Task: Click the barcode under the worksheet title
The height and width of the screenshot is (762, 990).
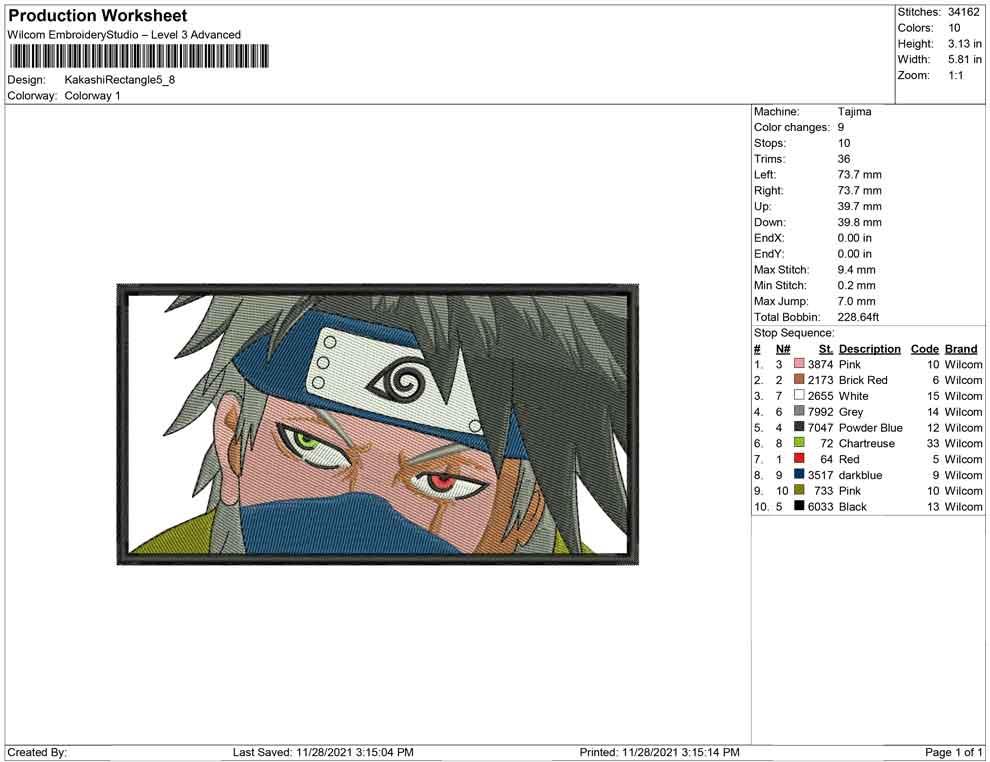Action: [x=138, y=56]
